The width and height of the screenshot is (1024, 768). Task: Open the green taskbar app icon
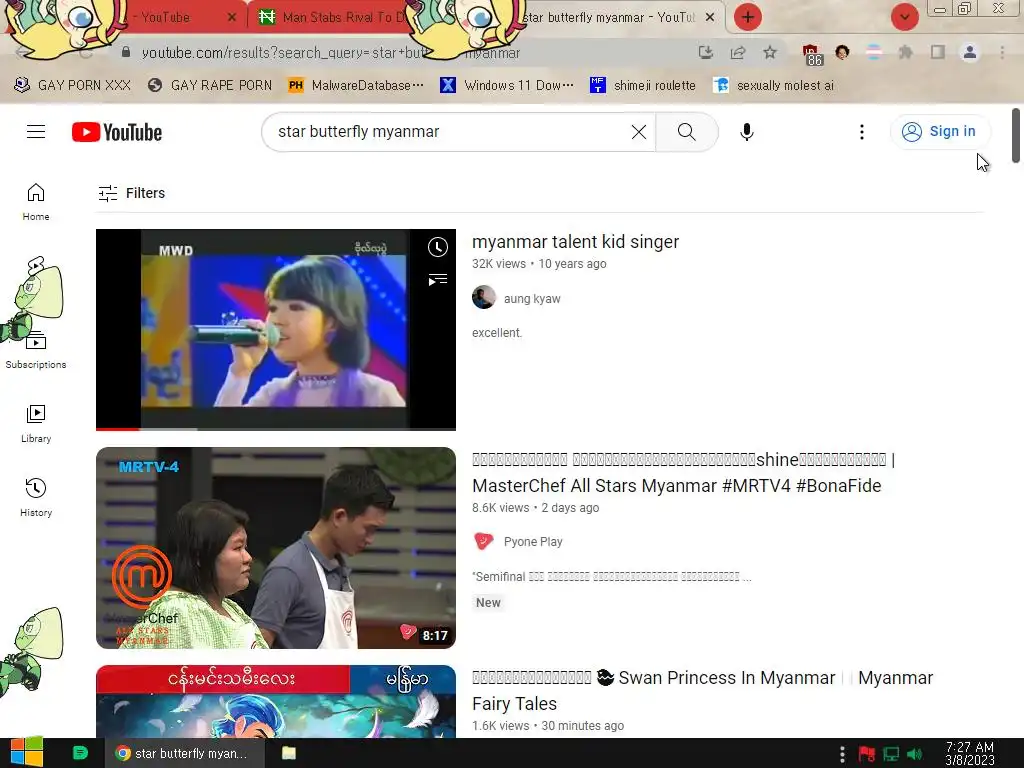click(x=80, y=753)
